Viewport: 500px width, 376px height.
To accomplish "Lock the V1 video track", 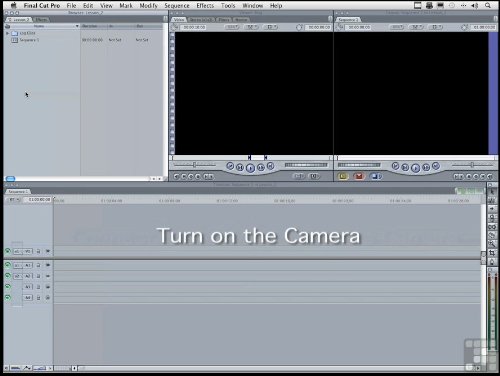I will (38, 251).
